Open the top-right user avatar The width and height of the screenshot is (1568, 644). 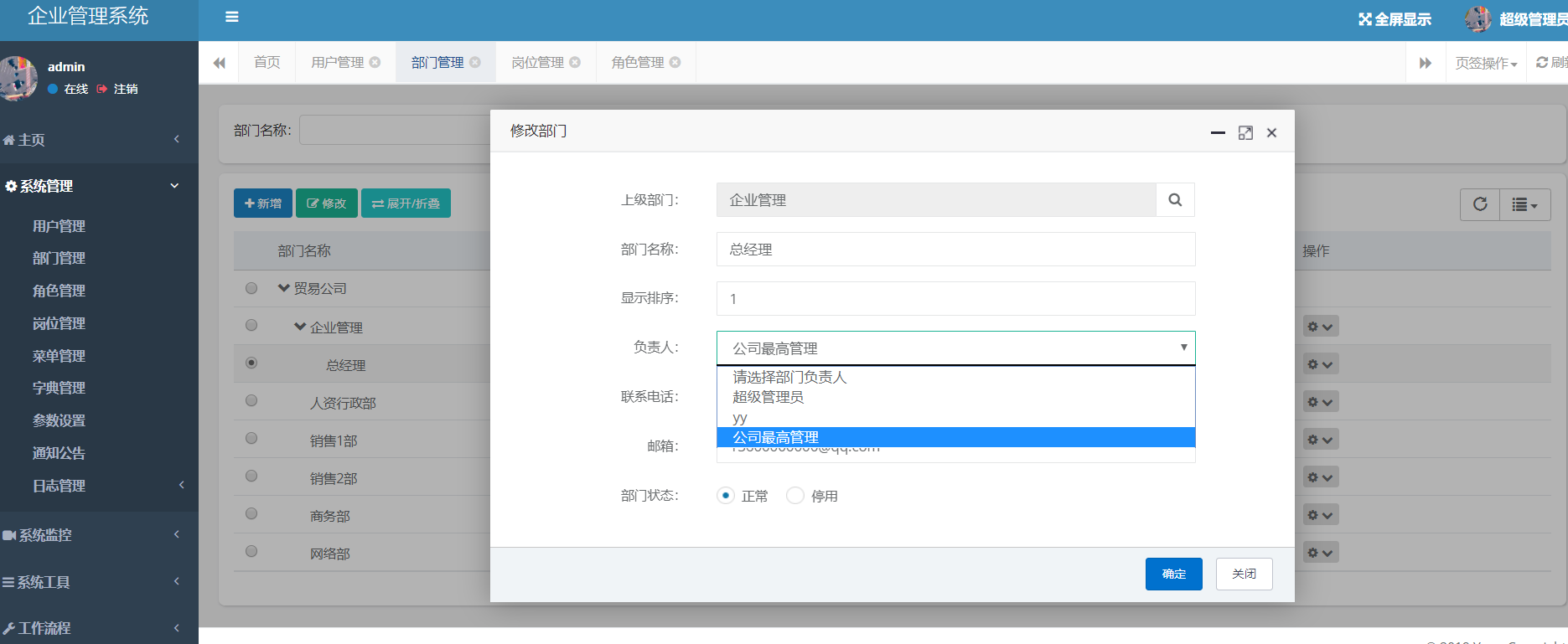pyautogui.click(x=1478, y=19)
